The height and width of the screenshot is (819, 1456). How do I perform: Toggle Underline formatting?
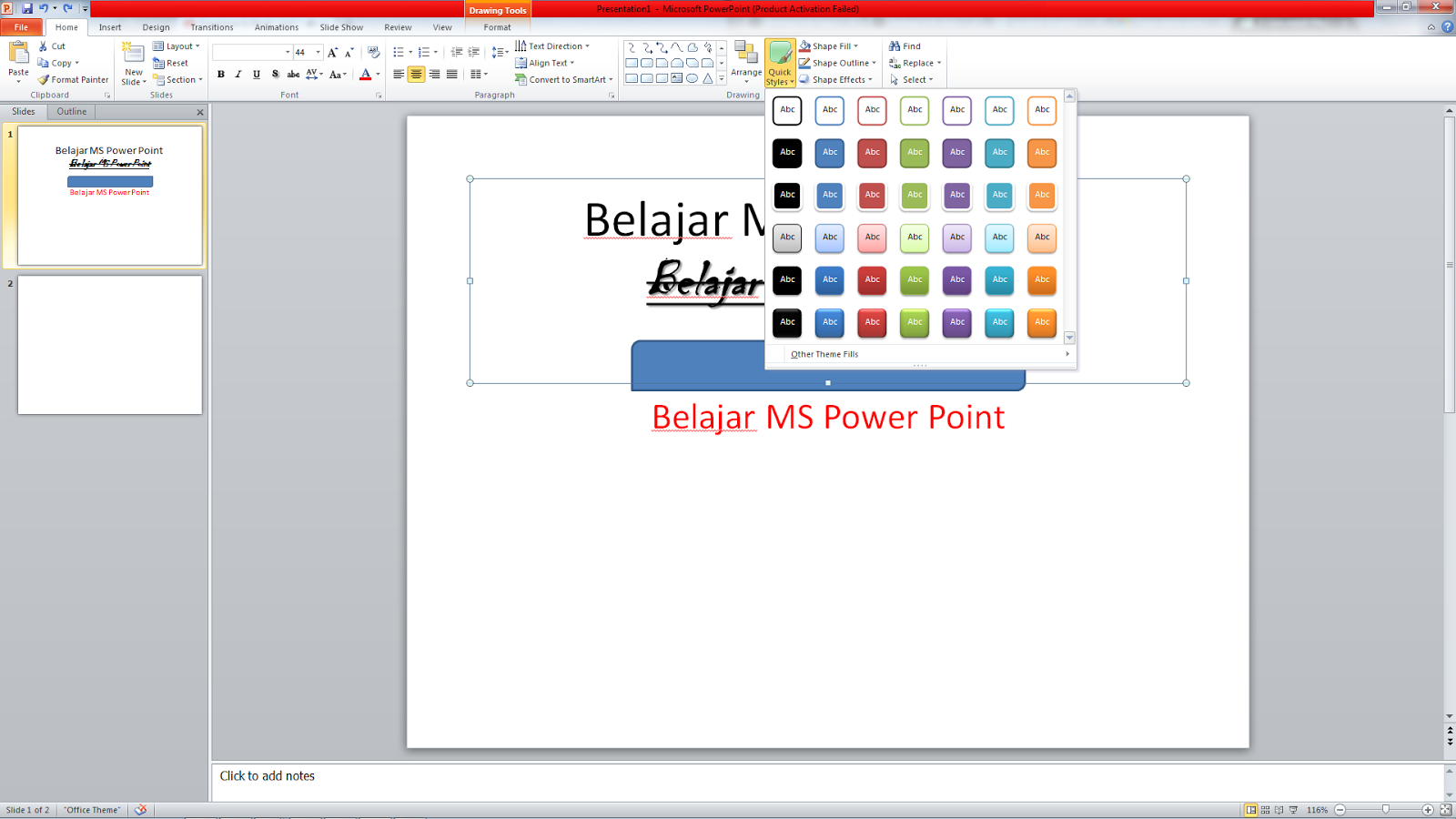(257, 75)
